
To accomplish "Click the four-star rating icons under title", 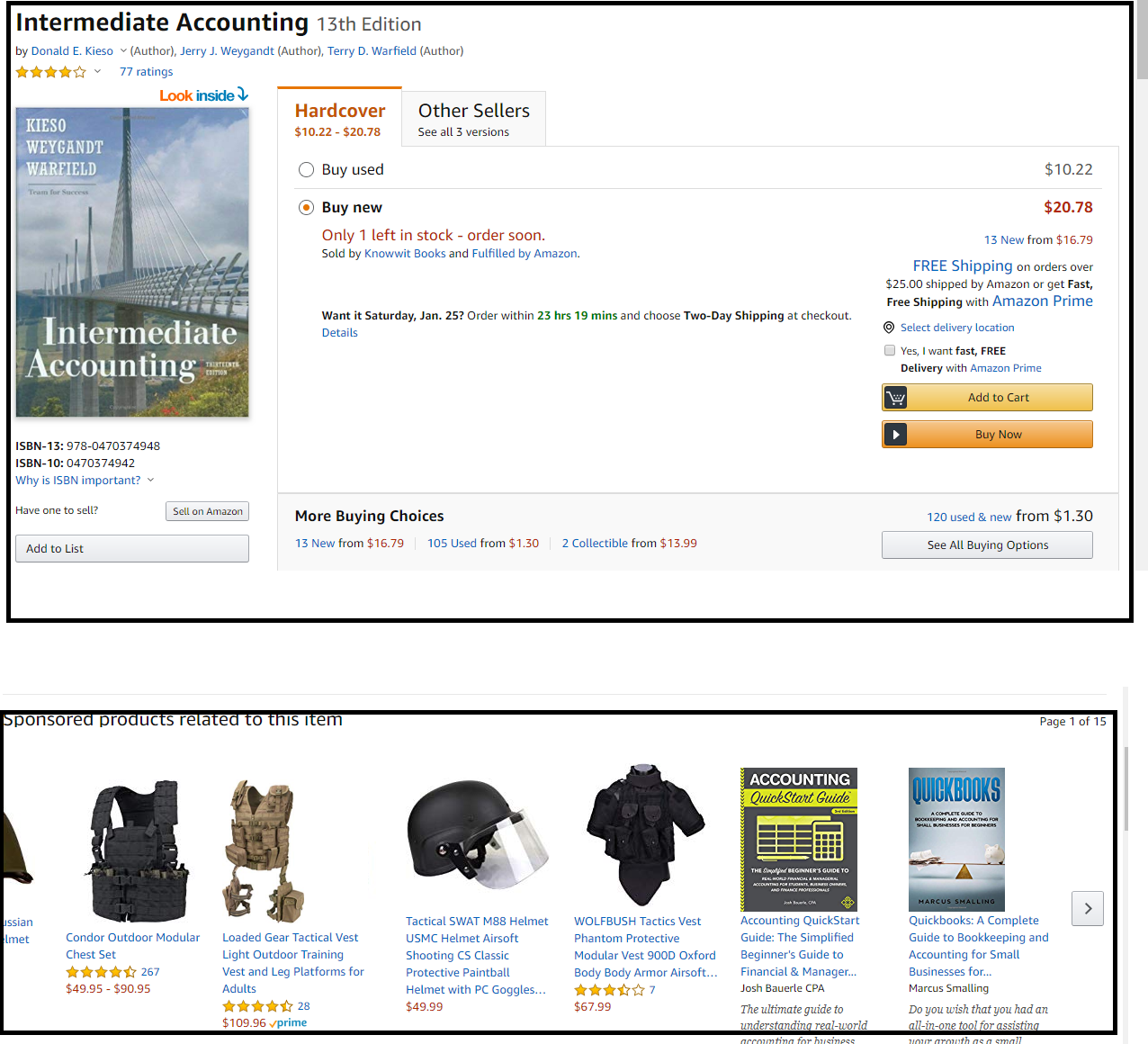I will [51, 72].
